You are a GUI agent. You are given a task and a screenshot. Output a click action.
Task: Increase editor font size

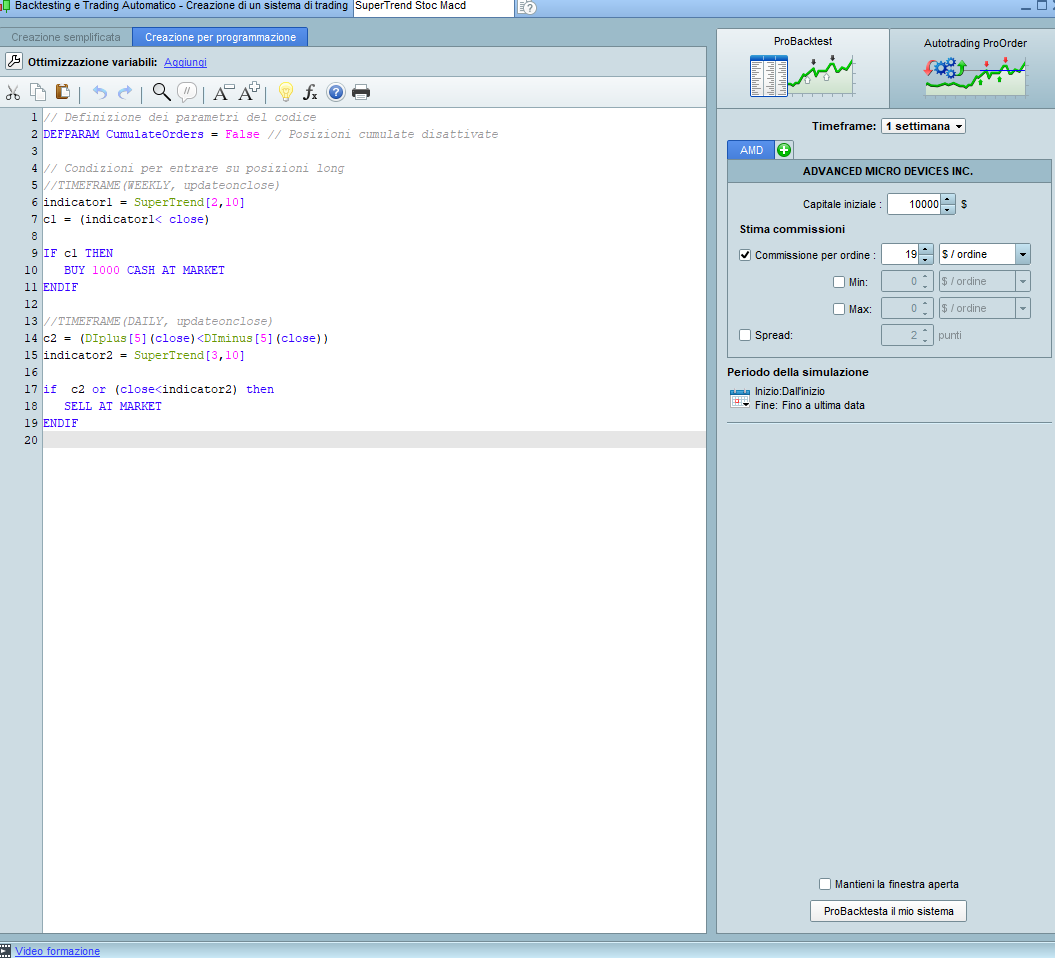coord(249,93)
